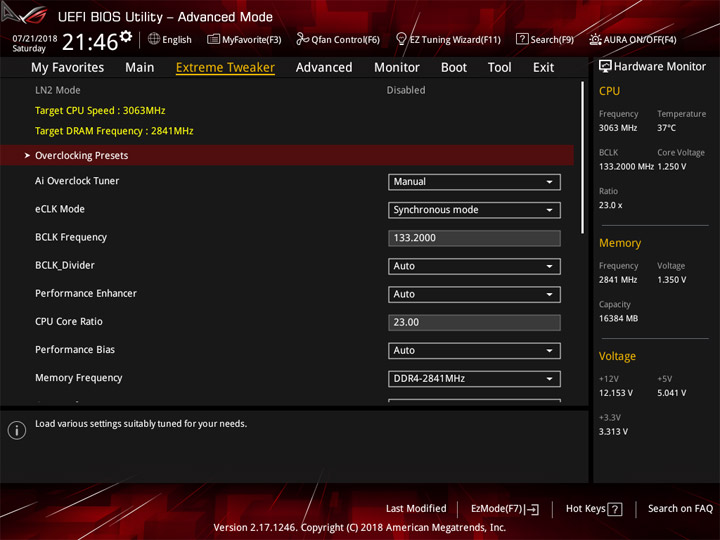Click the Hardware Monitor screen icon
The height and width of the screenshot is (540, 720).
click(x=605, y=67)
